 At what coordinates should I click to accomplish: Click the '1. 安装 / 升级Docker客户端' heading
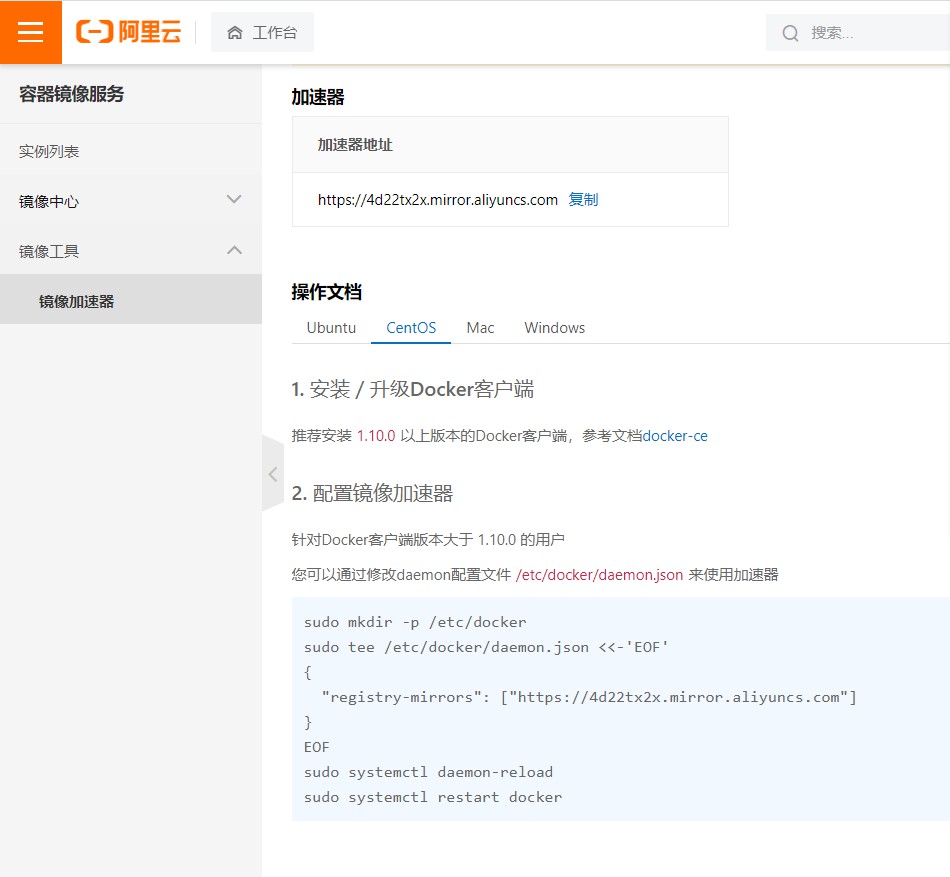pos(413,389)
